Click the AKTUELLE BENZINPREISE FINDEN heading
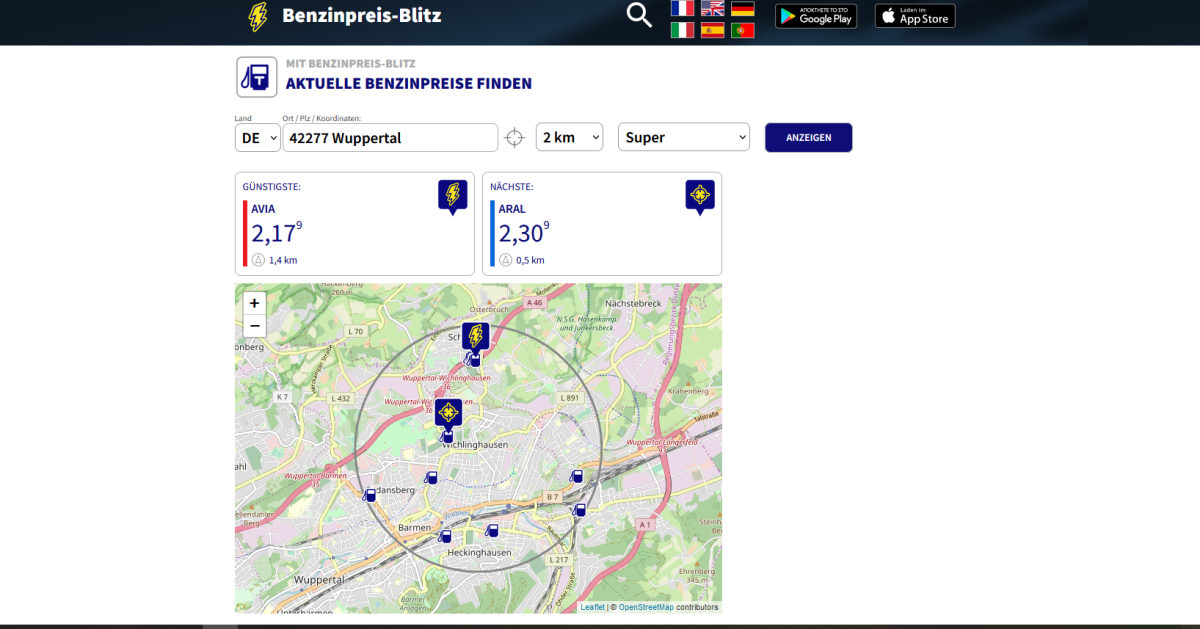 409,84
